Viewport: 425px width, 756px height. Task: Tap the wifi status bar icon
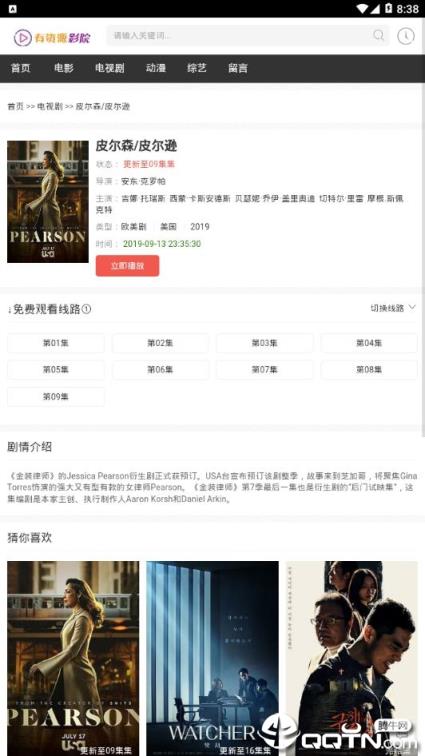point(362,9)
